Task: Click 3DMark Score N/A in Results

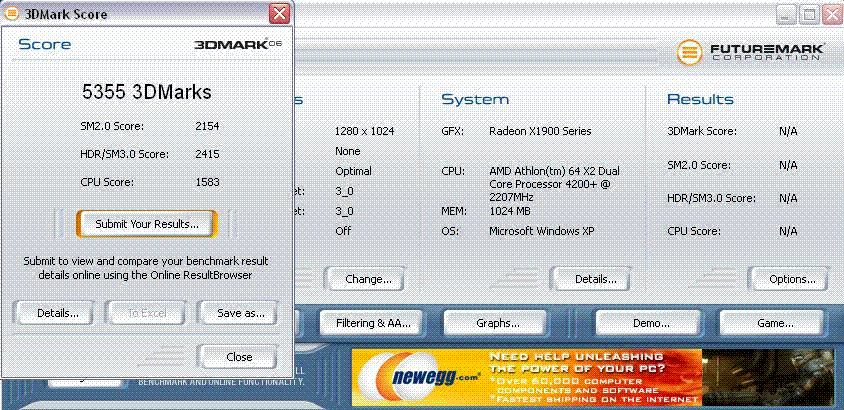Action: pos(788,131)
